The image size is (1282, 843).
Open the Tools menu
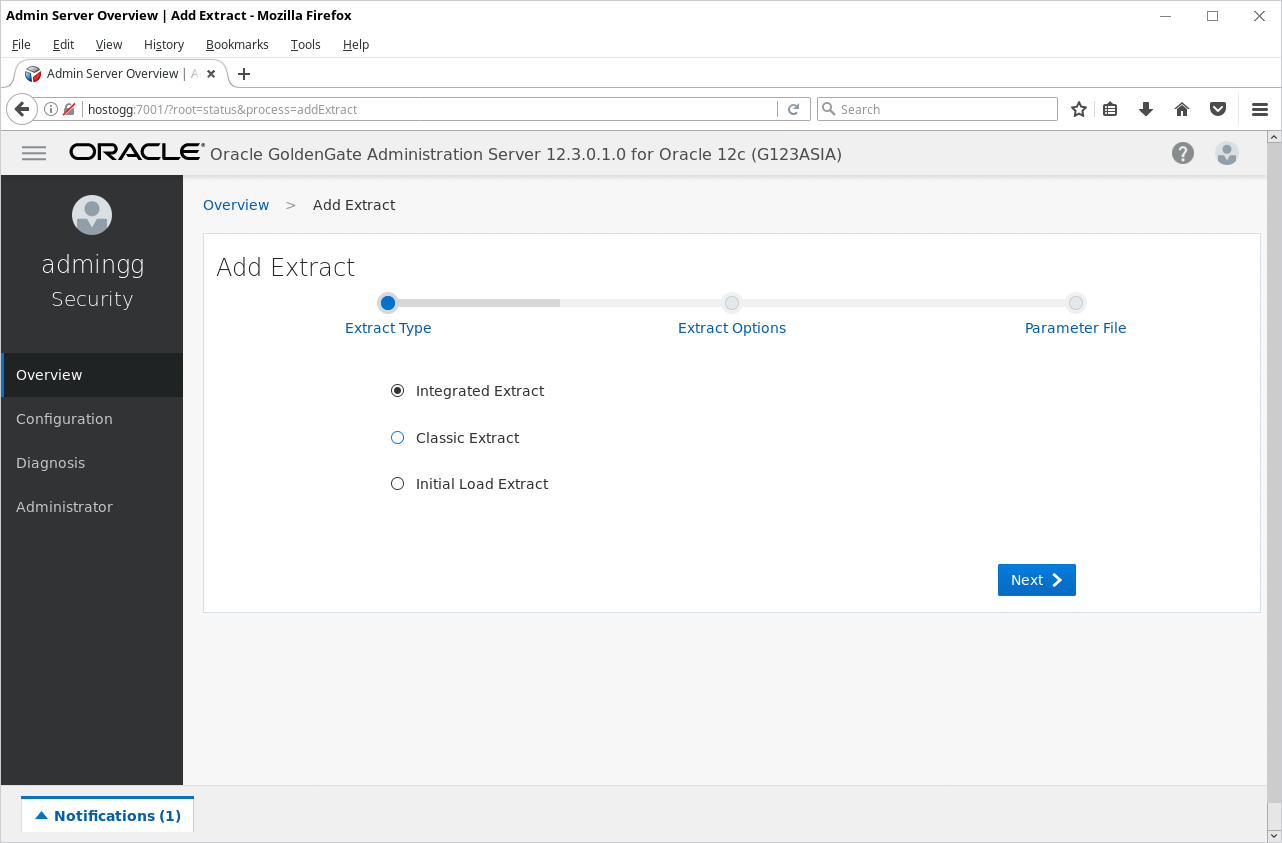pyautogui.click(x=306, y=44)
